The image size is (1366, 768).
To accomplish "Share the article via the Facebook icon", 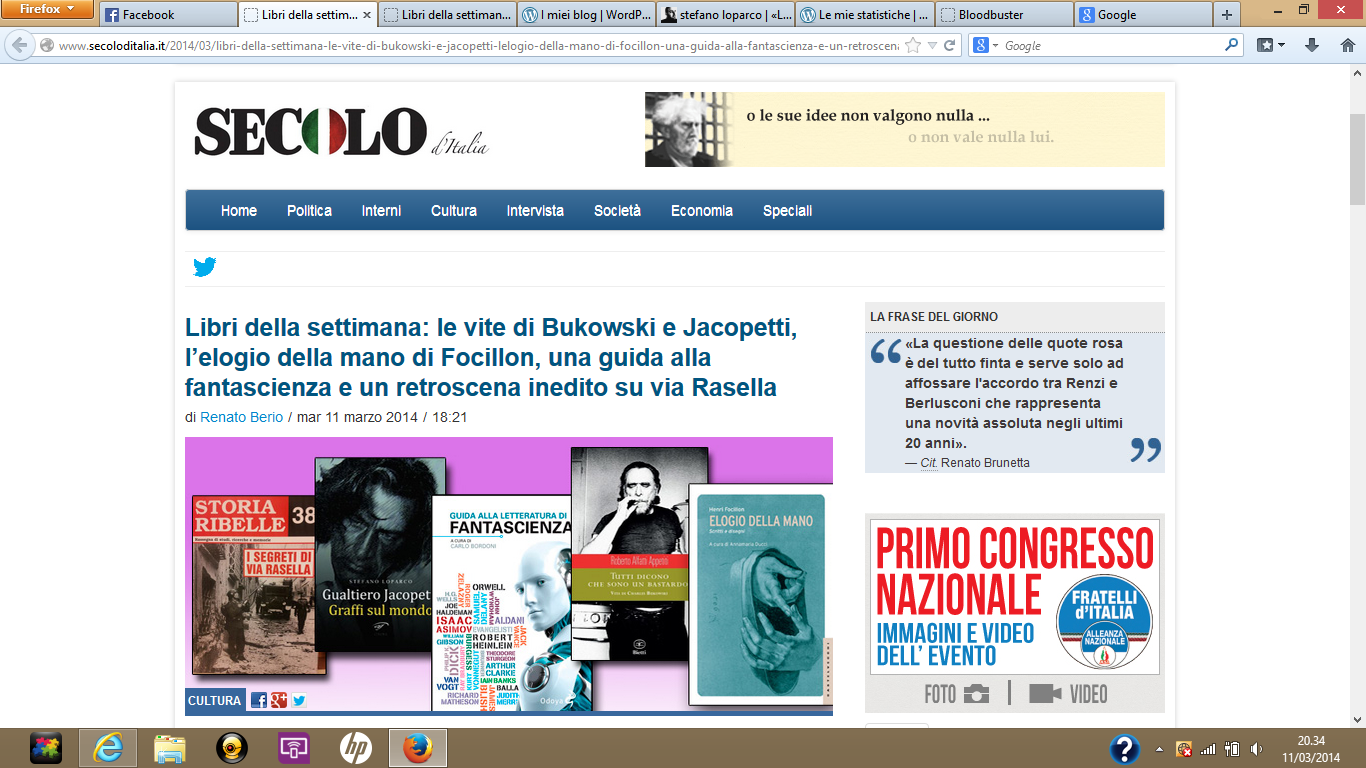I will 259,700.
